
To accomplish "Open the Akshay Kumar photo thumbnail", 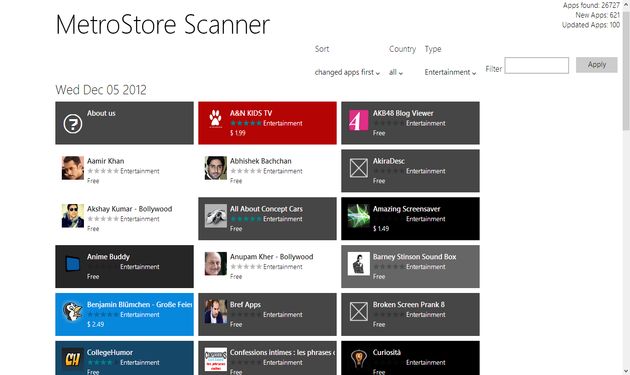I will (73, 216).
